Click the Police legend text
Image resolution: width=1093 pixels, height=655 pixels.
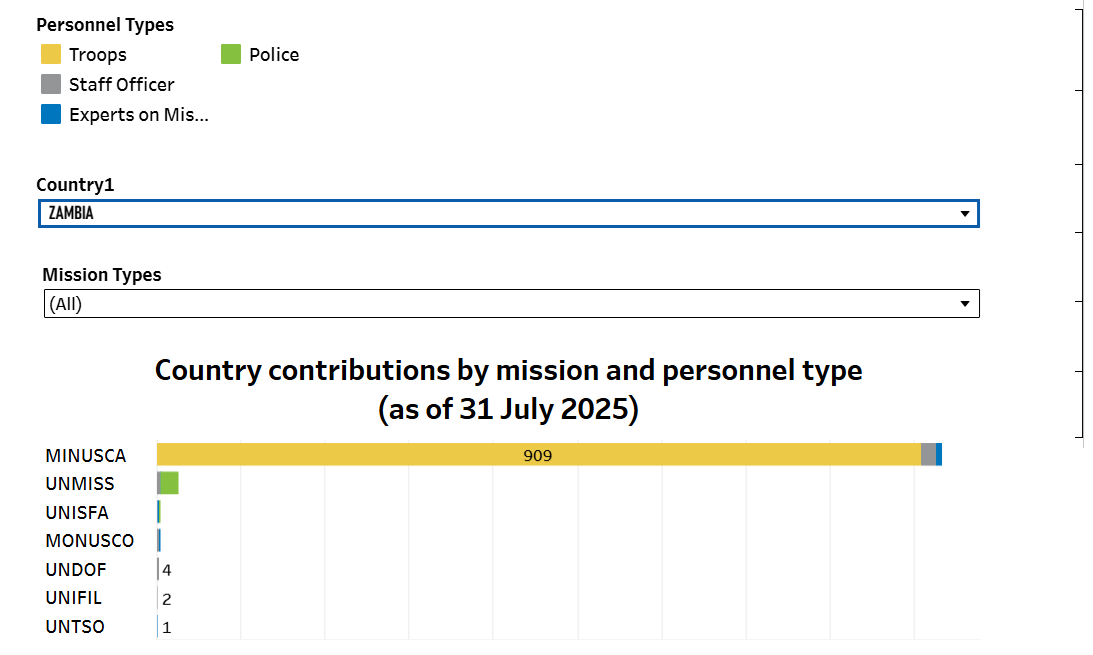pyautogui.click(x=274, y=55)
